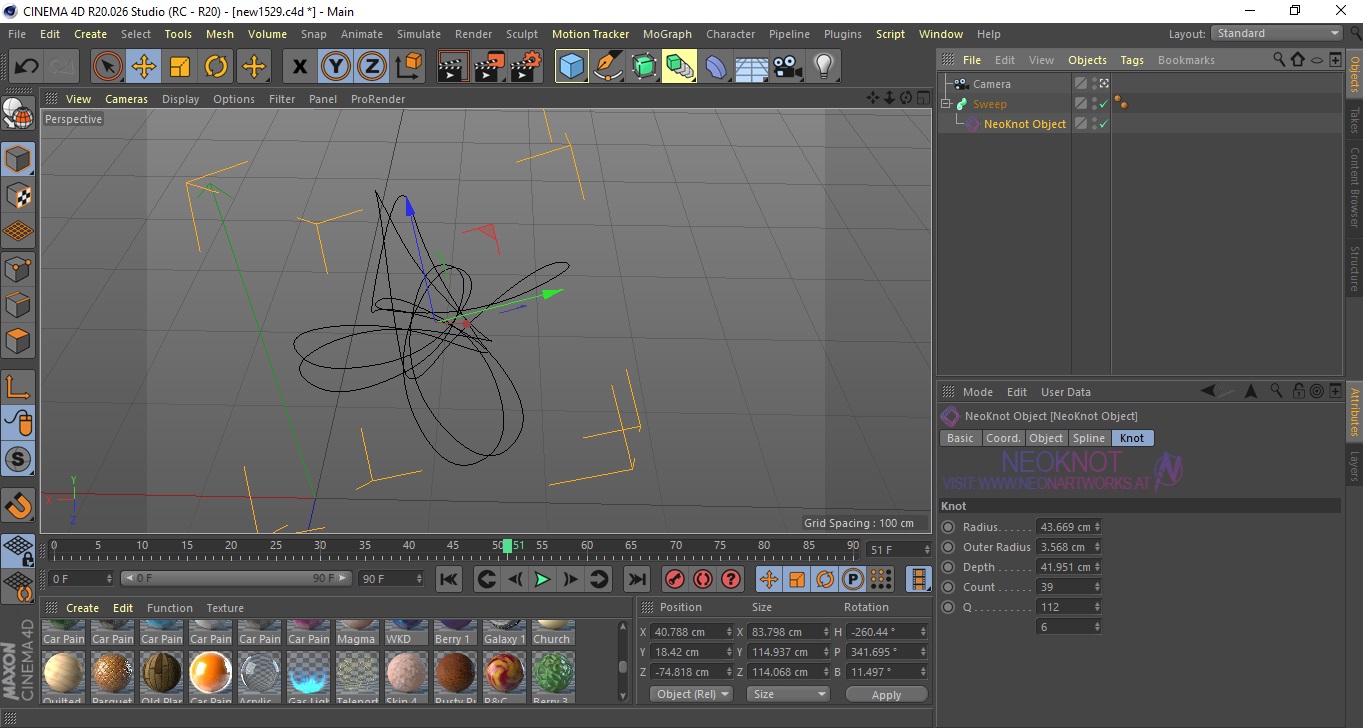Select the Move tool in top toolbar
The image size is (1363, 728).
tap(144, 67)
